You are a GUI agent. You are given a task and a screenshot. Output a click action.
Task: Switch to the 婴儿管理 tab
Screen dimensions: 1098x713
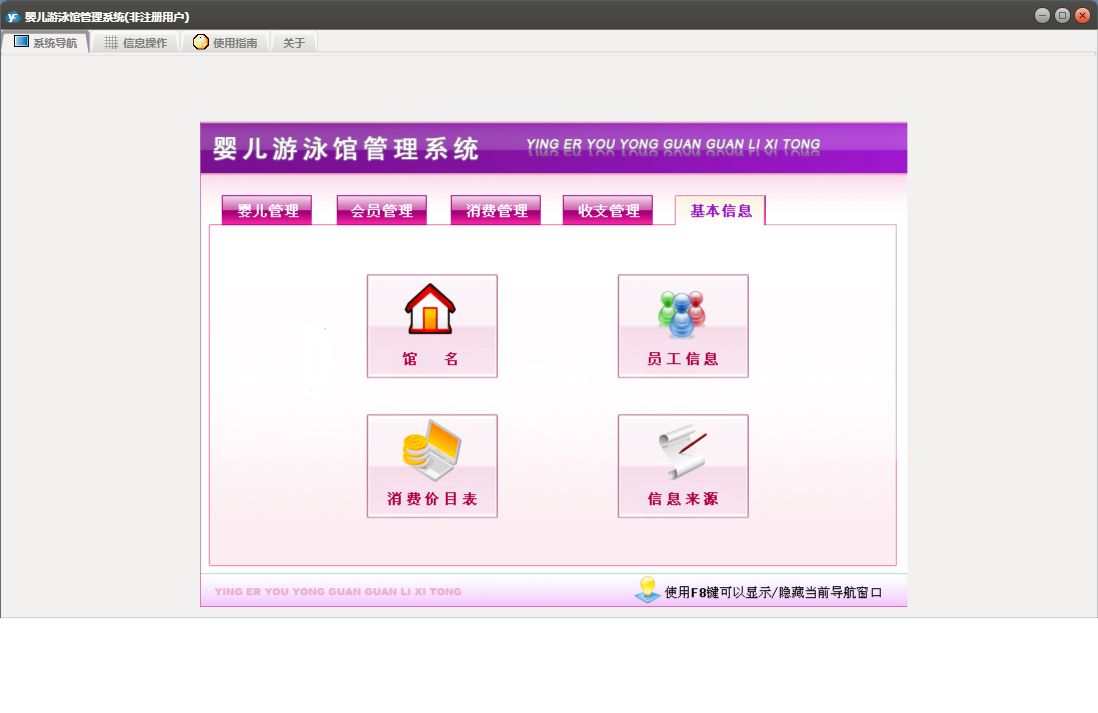267,210
